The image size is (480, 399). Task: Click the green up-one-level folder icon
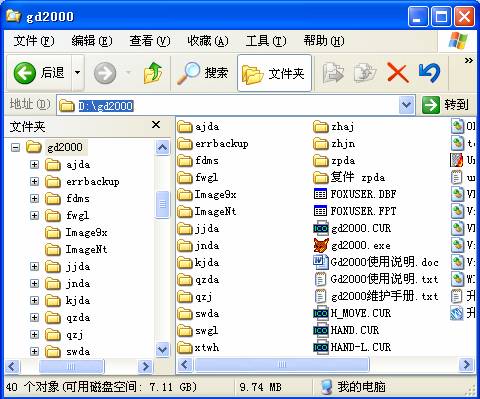[153, 72]
